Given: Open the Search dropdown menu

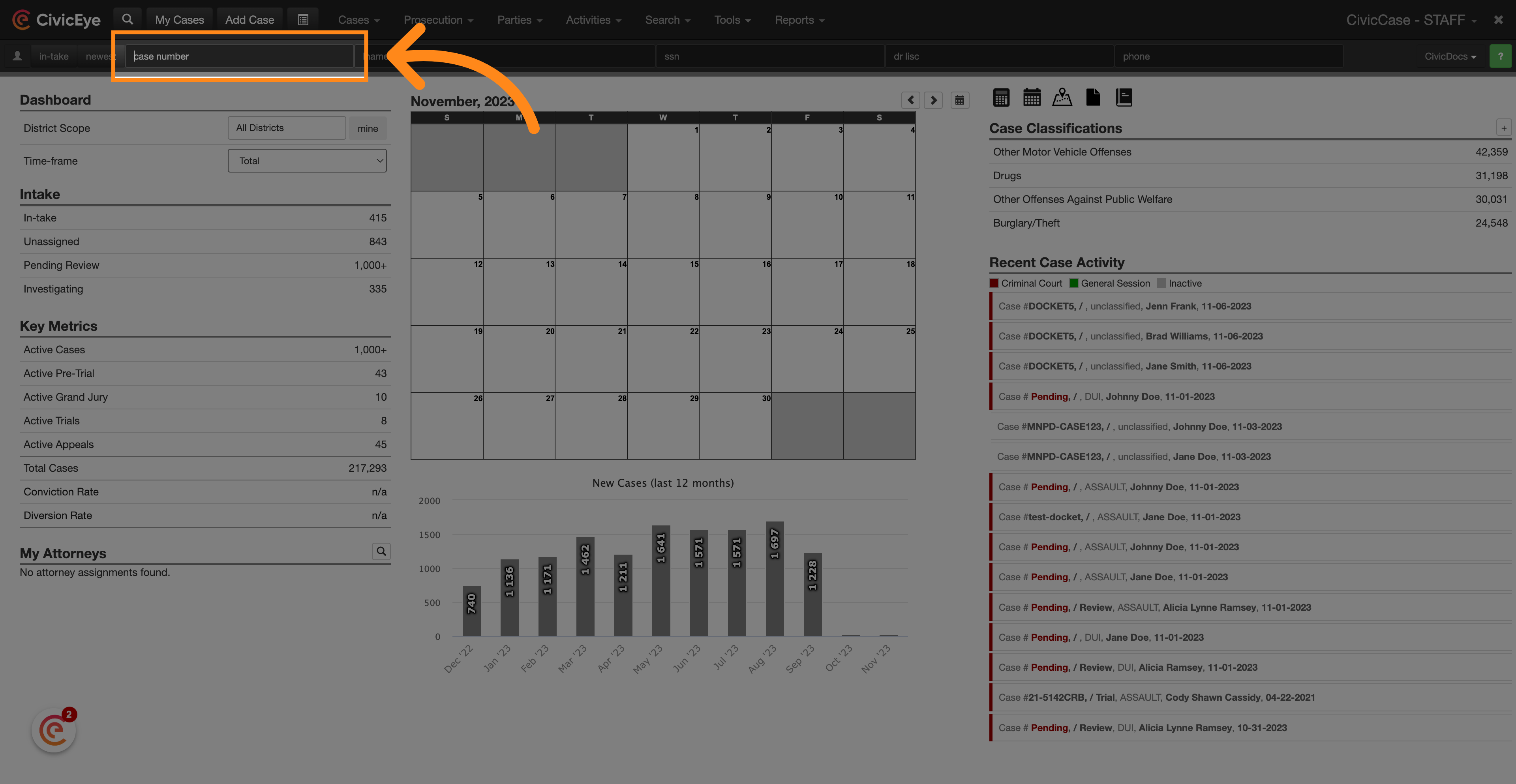Looking at the screenshot, I should [x=667, y=20].
